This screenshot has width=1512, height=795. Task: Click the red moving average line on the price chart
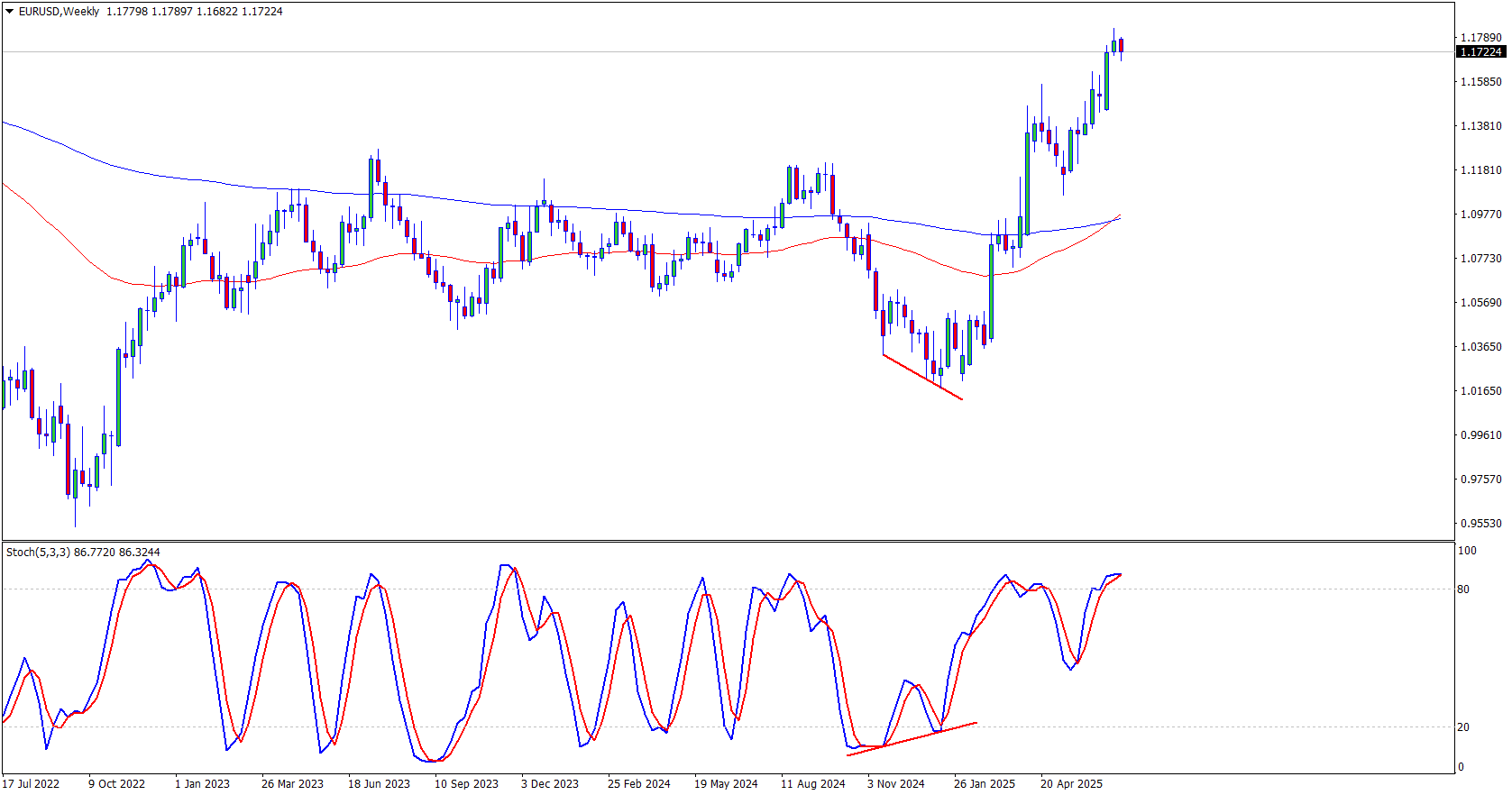point(406,254)
